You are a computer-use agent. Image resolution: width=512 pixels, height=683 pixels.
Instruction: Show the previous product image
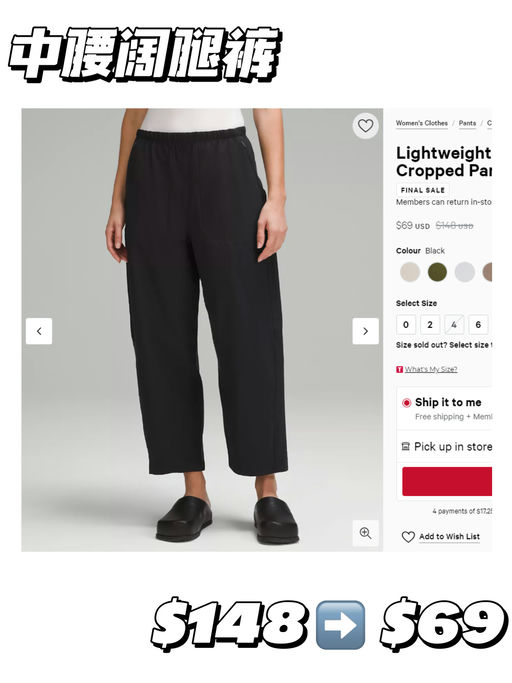39,331
